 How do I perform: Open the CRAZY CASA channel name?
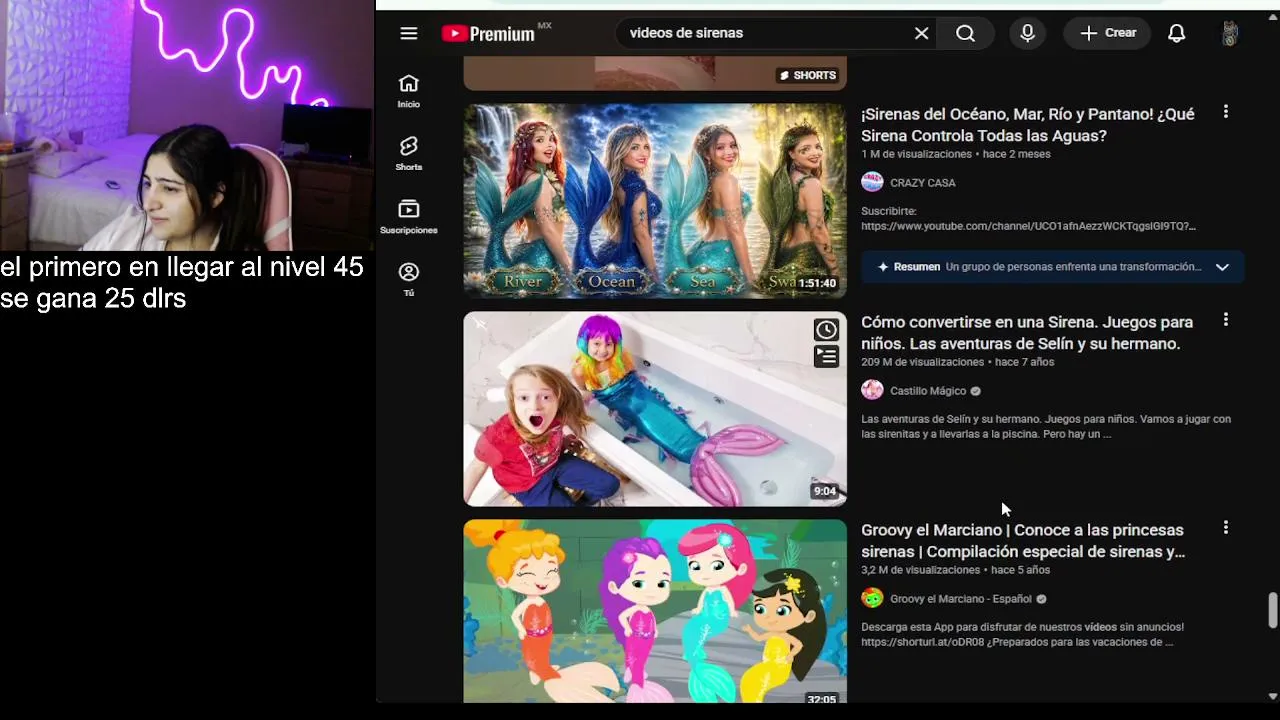tap(923, 183)
